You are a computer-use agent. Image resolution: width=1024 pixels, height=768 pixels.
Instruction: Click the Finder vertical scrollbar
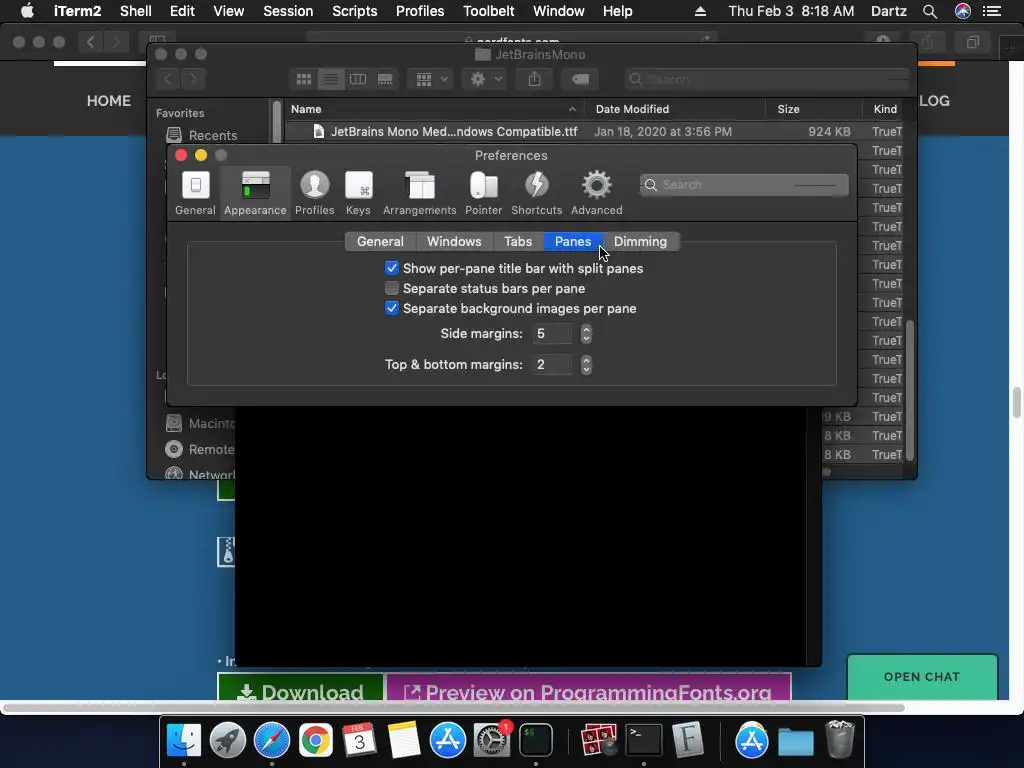910,391
